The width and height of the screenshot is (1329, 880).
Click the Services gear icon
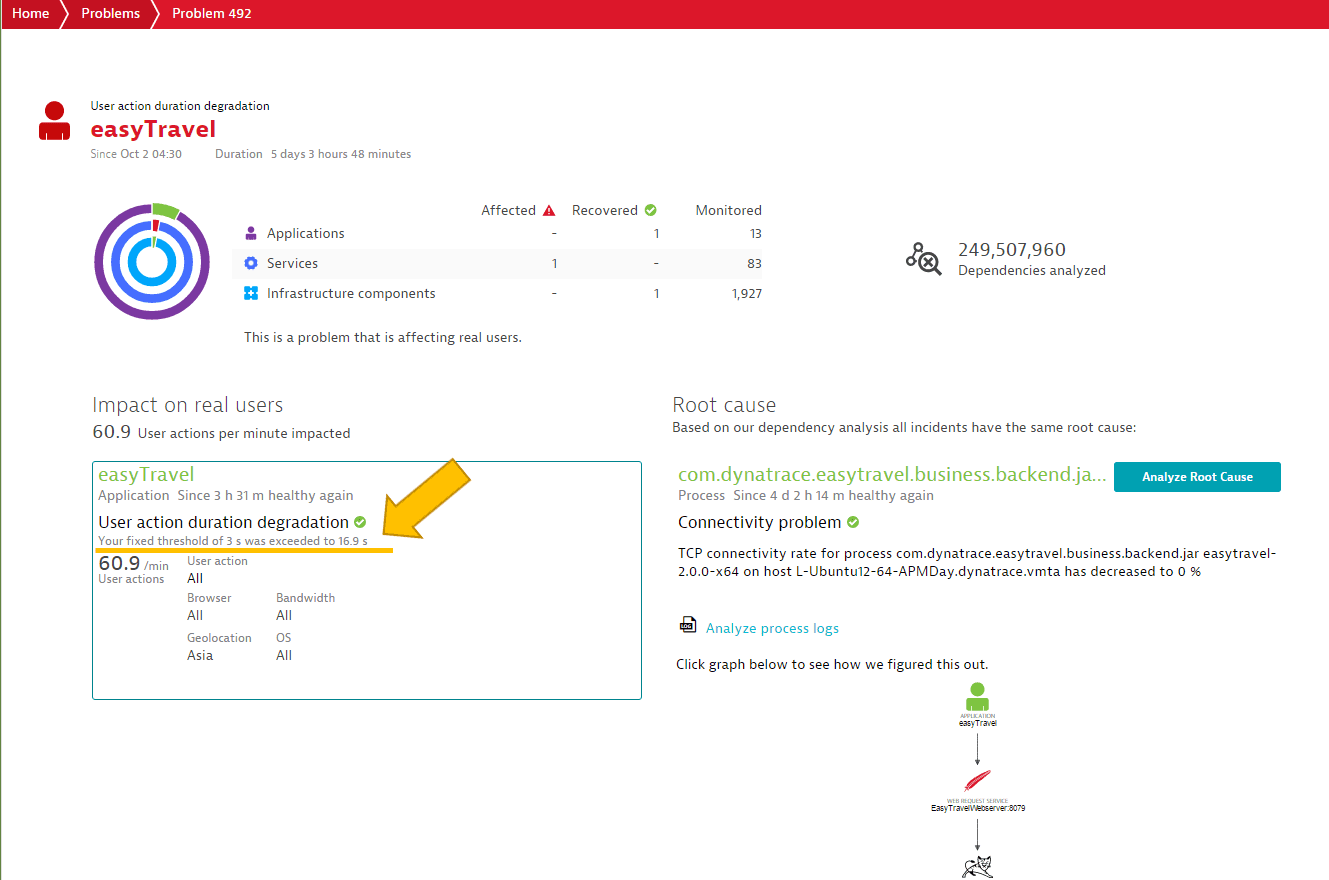click(251, 263)
